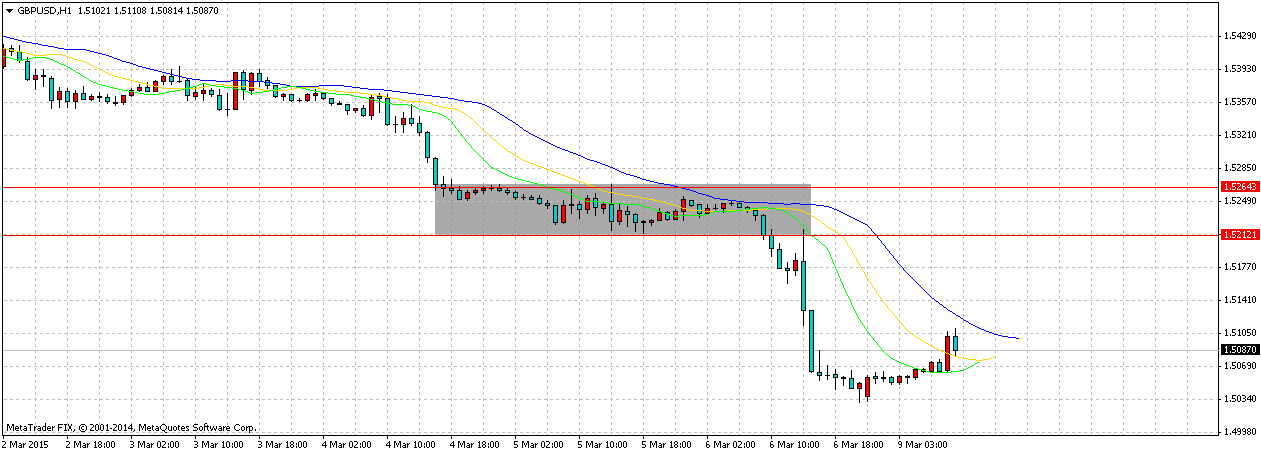Click the 2 Mar 2015 date label
The height and width of the screenshot is (453, 1261).
27,443
